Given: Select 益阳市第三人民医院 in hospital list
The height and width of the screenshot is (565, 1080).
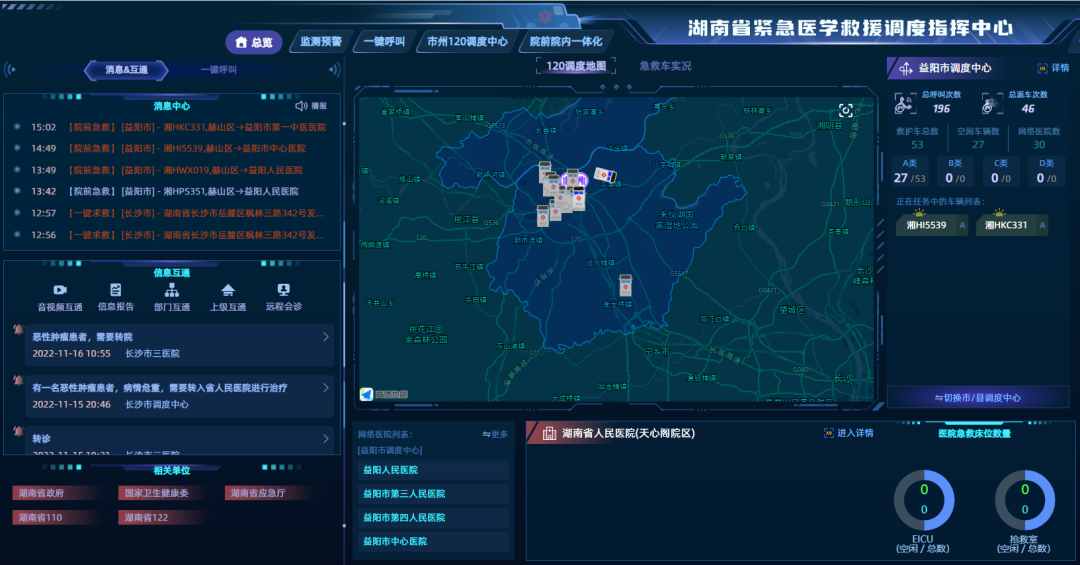Looking at the screenshot, I should click(433, 494).
